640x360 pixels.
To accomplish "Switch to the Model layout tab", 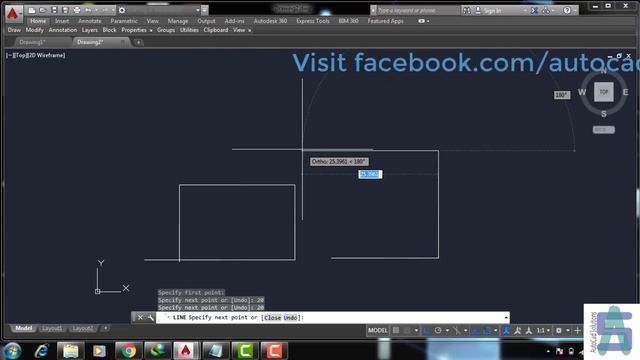I will (x=23, y=328).
